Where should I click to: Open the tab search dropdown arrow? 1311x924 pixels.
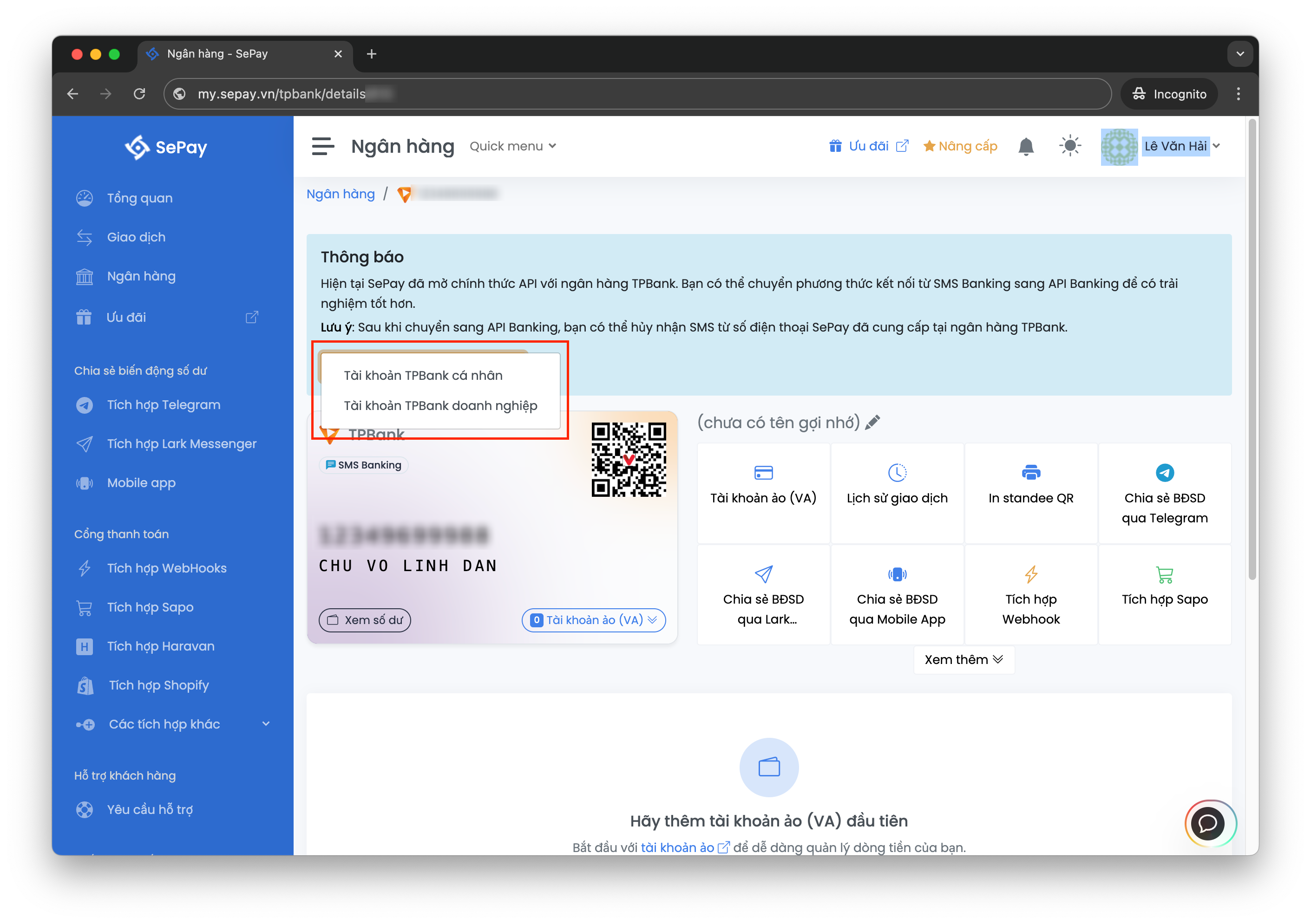tap(1239, 54)
